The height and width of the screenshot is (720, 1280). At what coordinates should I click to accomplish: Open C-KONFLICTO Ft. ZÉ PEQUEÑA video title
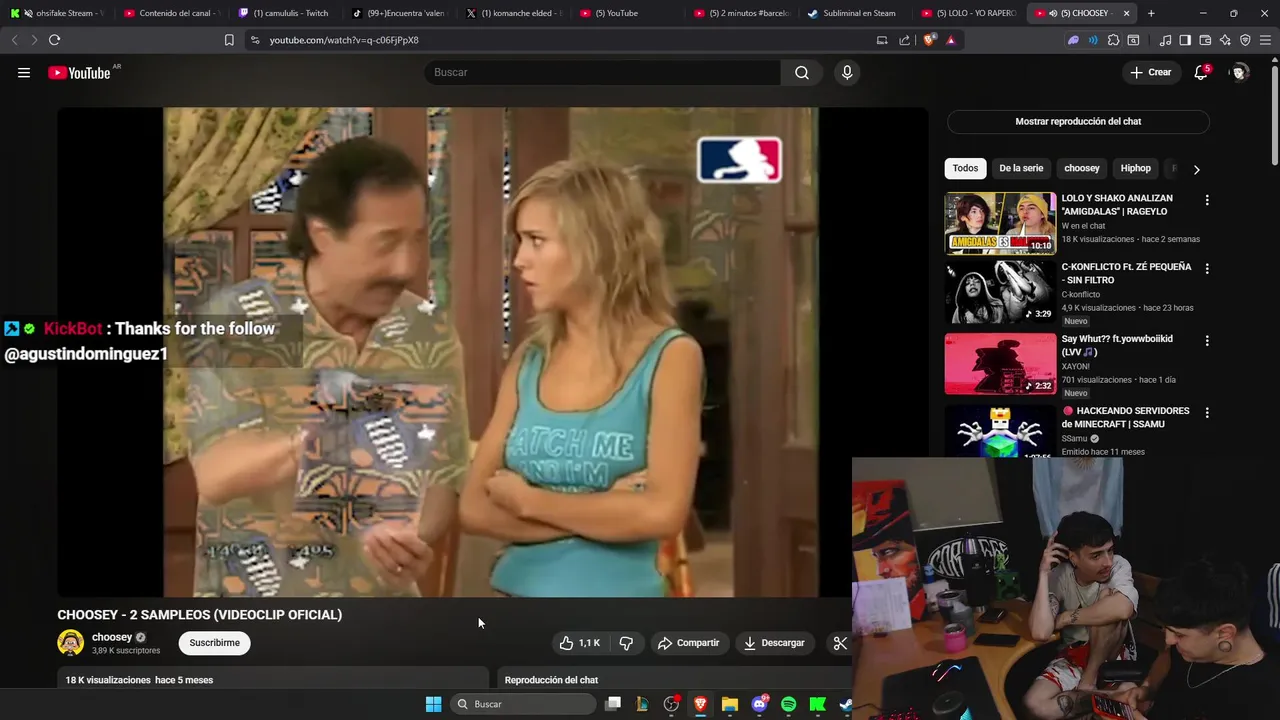pos(1126,274)
